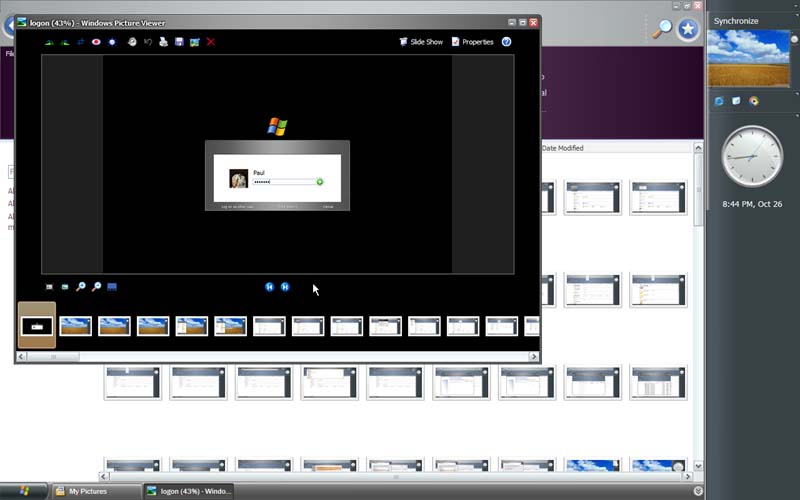The height and width of the screenshot is (500, 800).
Task: Open the Help question mark icon
Action: [506, 42]
